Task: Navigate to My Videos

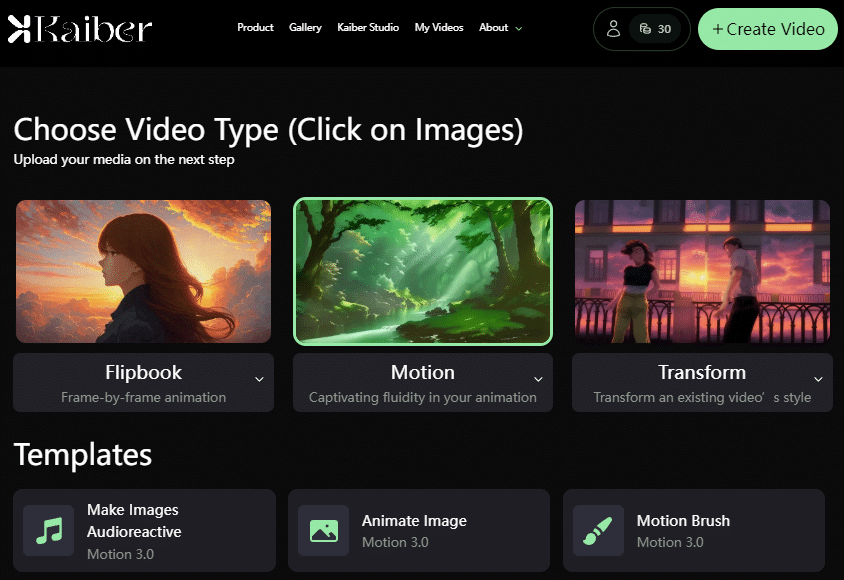Action: [439, 28]
